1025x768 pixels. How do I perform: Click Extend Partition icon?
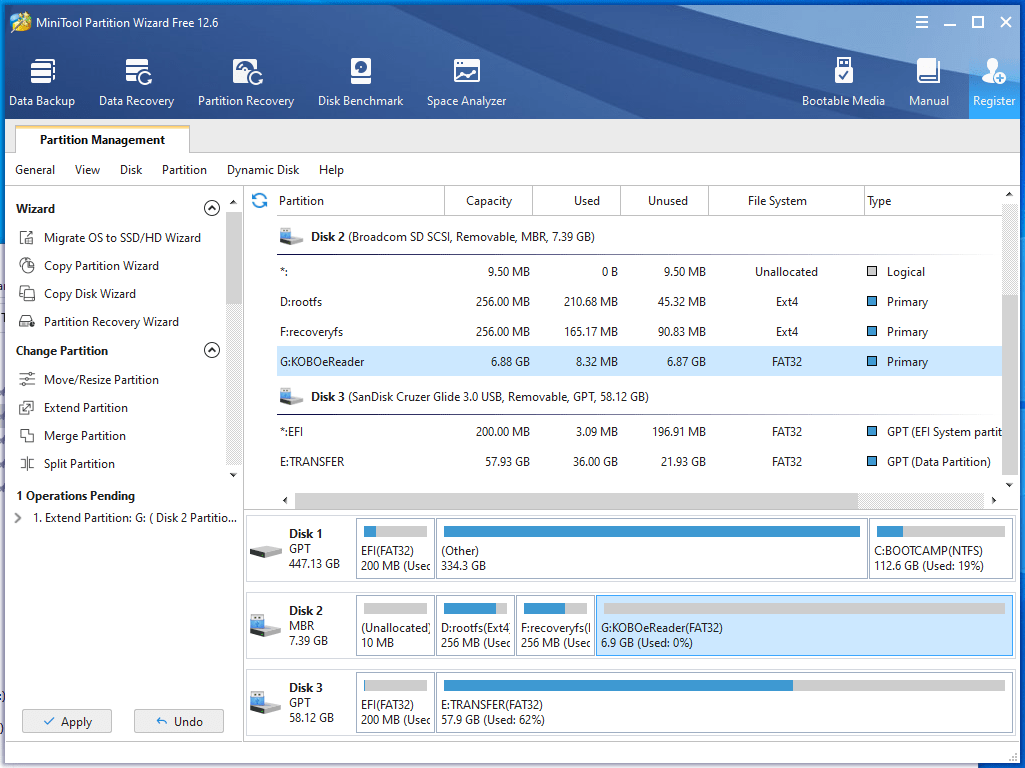pyautogui.click(x=27, y=408)
